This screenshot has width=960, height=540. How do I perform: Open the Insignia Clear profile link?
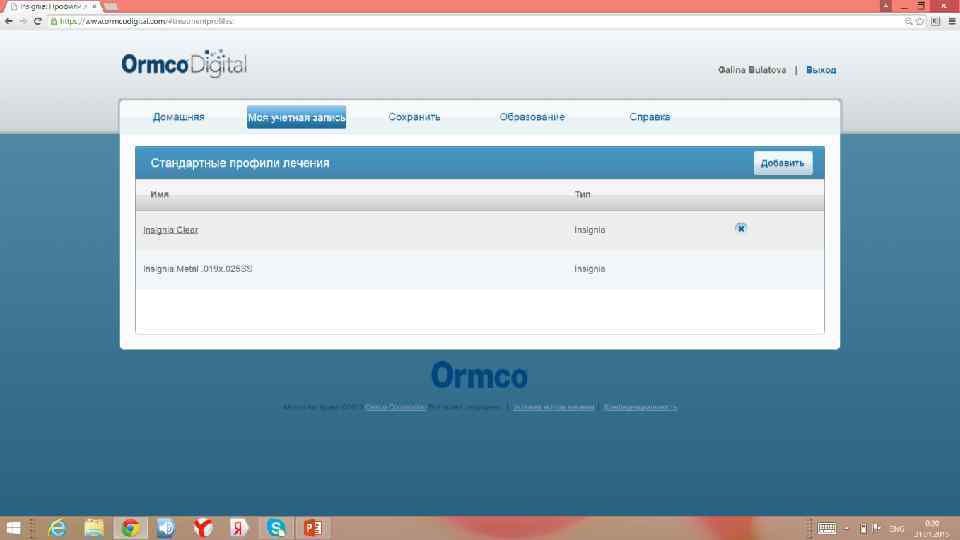[x=171, y=230]
